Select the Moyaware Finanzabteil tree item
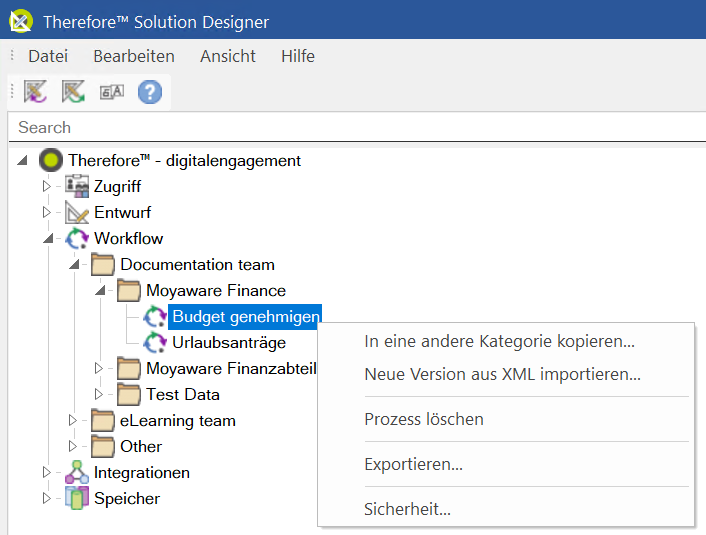706x535 pixels. tap(231, 368)
